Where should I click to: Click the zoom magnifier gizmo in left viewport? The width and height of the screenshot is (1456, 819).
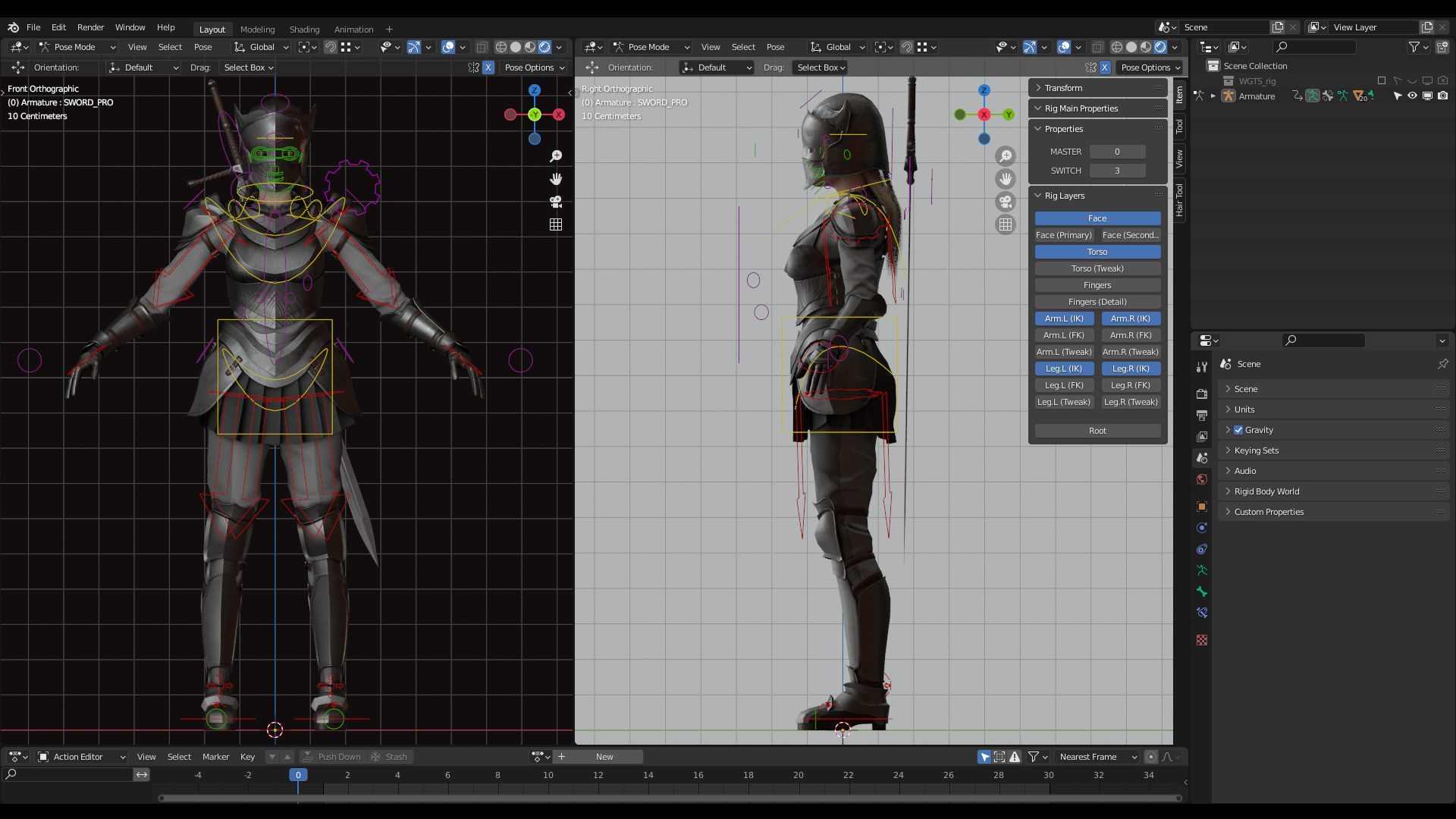(556, 156)
